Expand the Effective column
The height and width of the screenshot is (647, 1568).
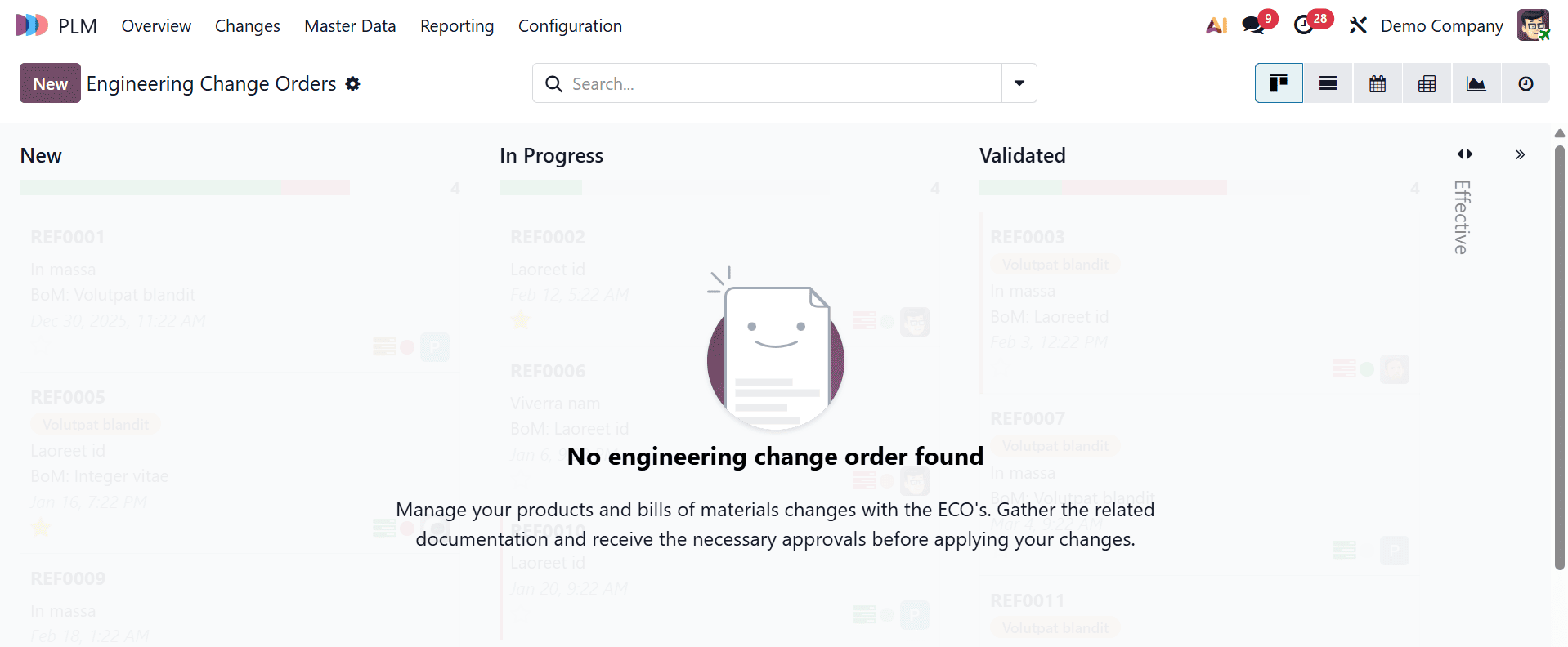[x=1460, y=216]
